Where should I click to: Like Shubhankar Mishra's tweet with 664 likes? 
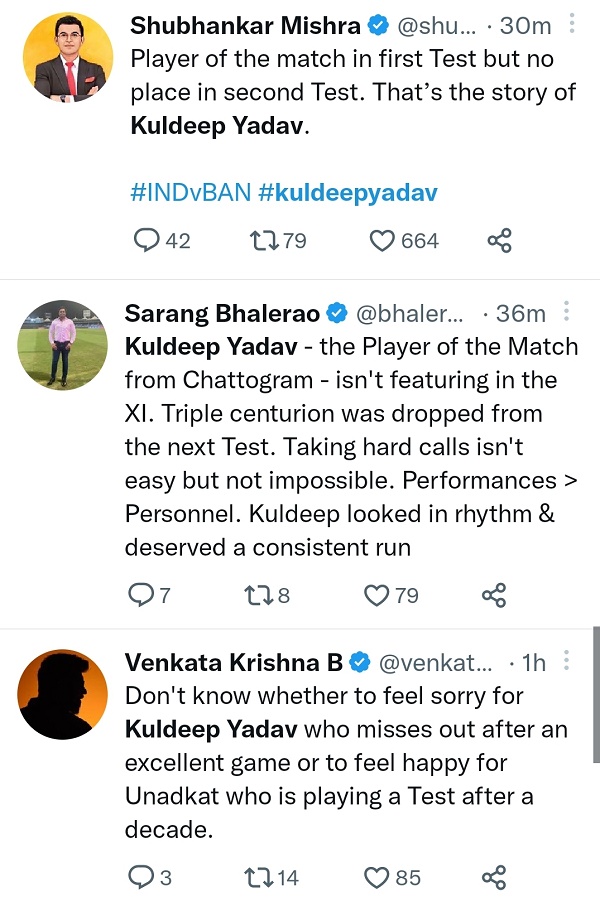tap(384, 241)
